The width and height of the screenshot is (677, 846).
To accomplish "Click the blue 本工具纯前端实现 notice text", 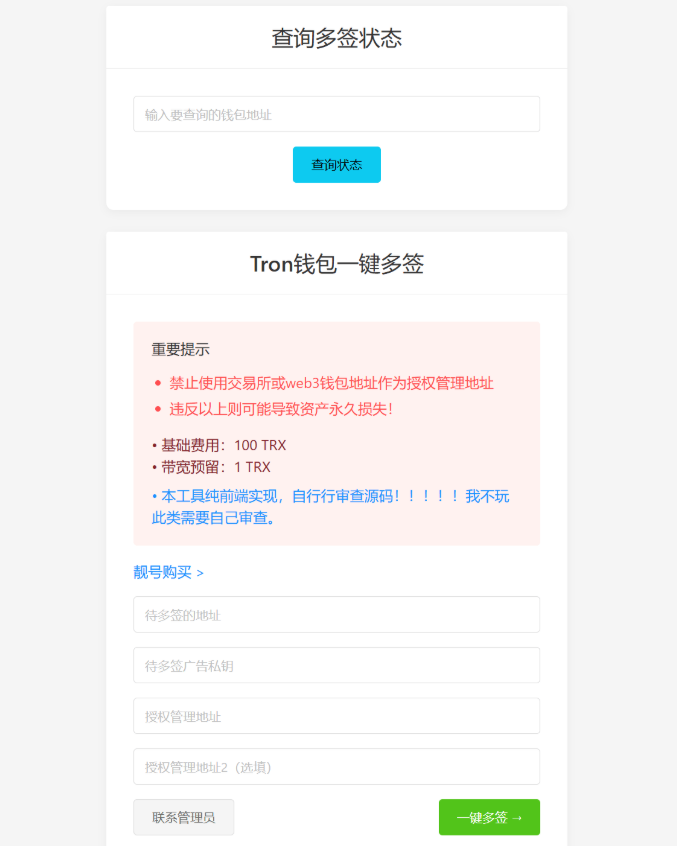I will 331,507.
